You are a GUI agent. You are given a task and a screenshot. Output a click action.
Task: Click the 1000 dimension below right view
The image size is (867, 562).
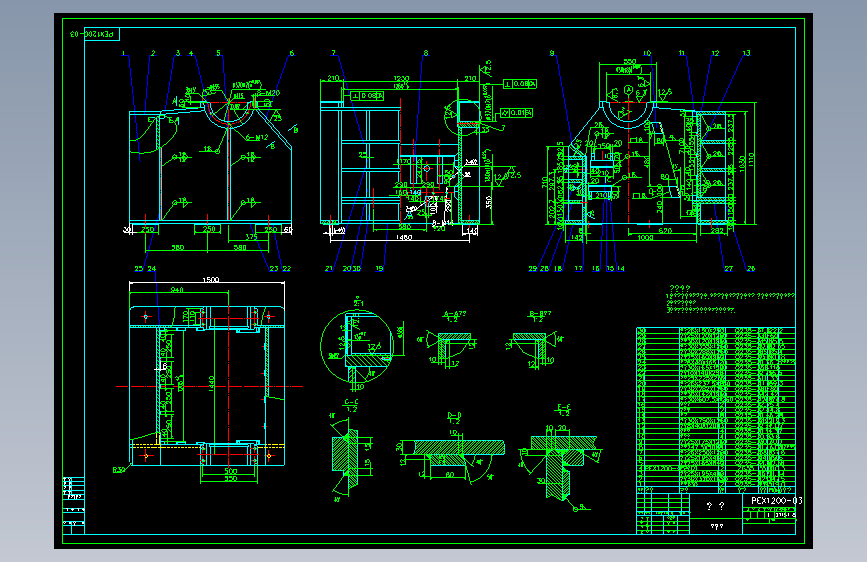coord(645,238)
